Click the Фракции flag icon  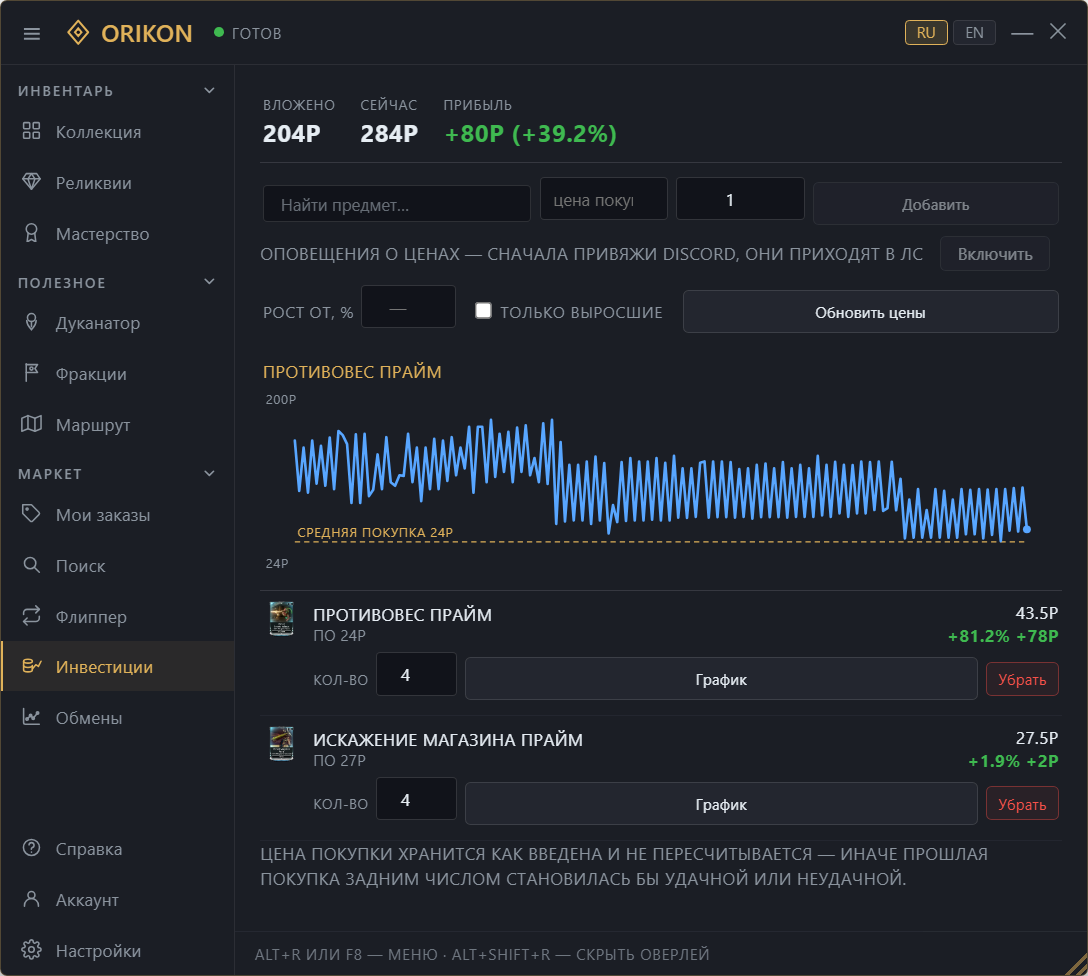click(31, 373)
